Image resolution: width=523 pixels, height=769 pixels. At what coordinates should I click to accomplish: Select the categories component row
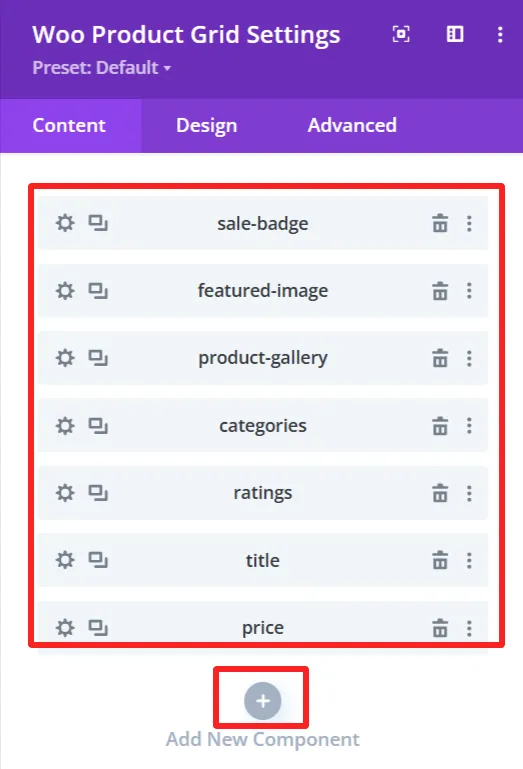click(263, 426)
